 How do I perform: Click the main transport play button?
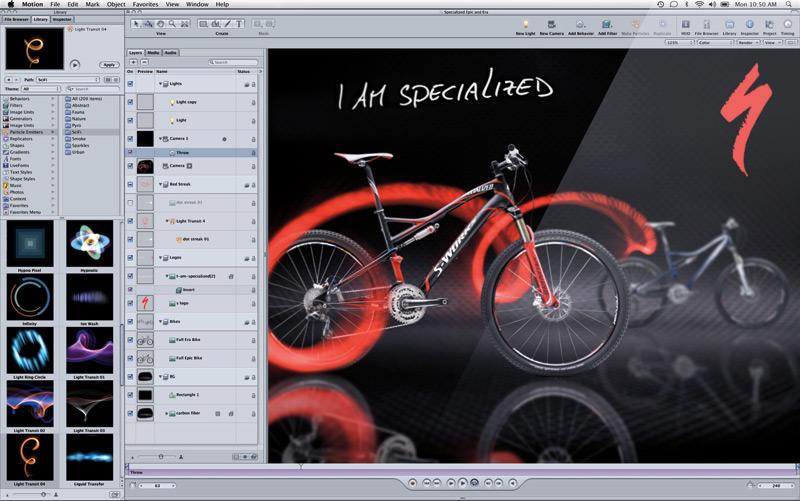point(462,483)
